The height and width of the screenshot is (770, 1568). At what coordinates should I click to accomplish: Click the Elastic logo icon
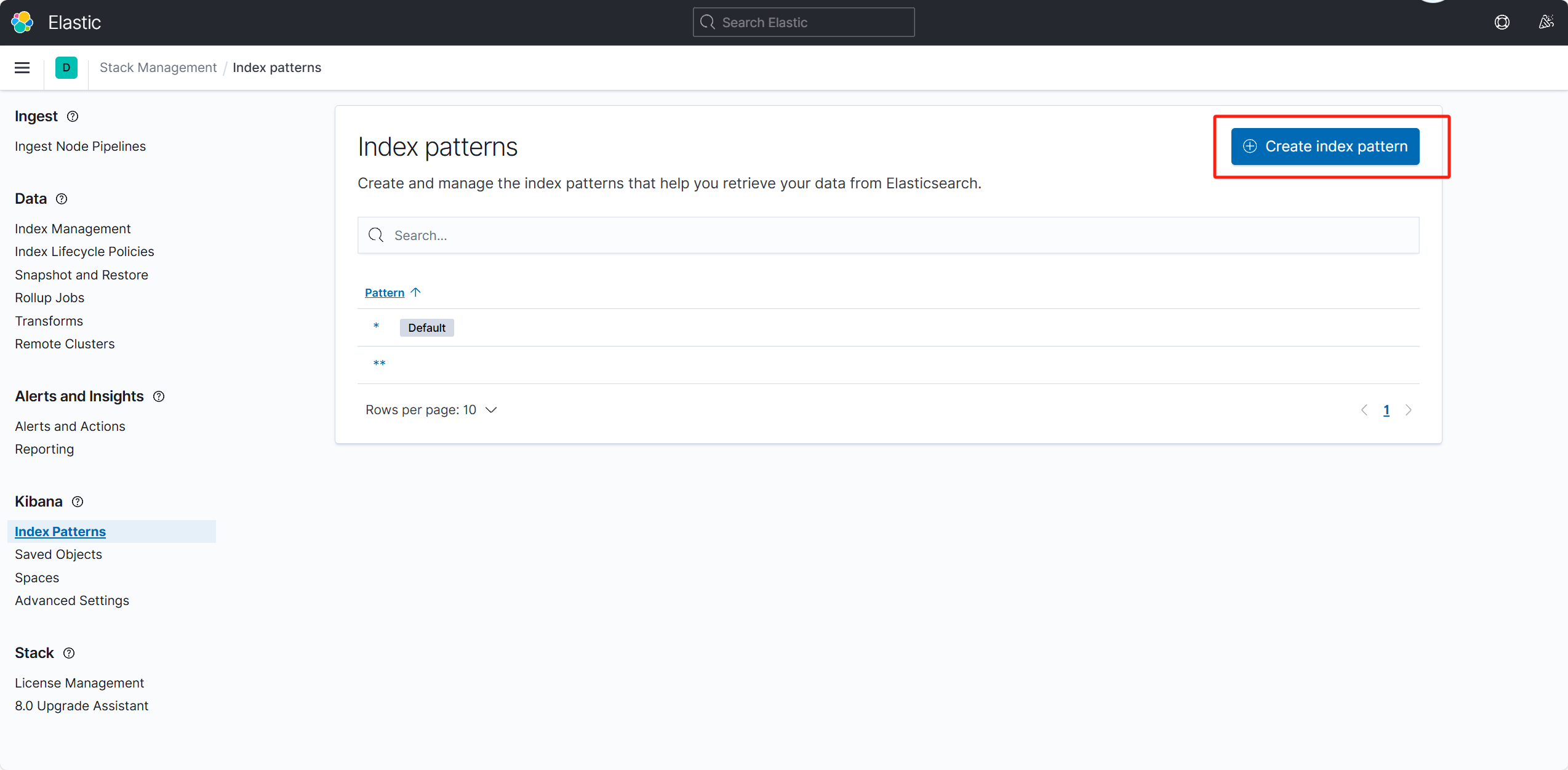point(22,22)
